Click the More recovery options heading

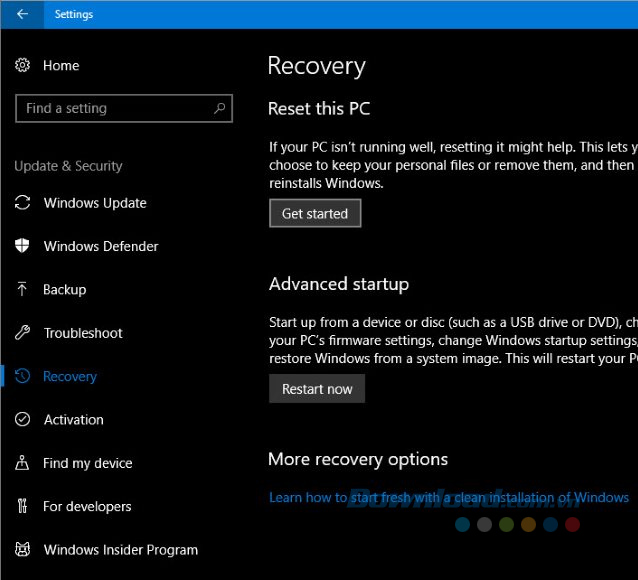pyautogui.click(x=358, y=460)
